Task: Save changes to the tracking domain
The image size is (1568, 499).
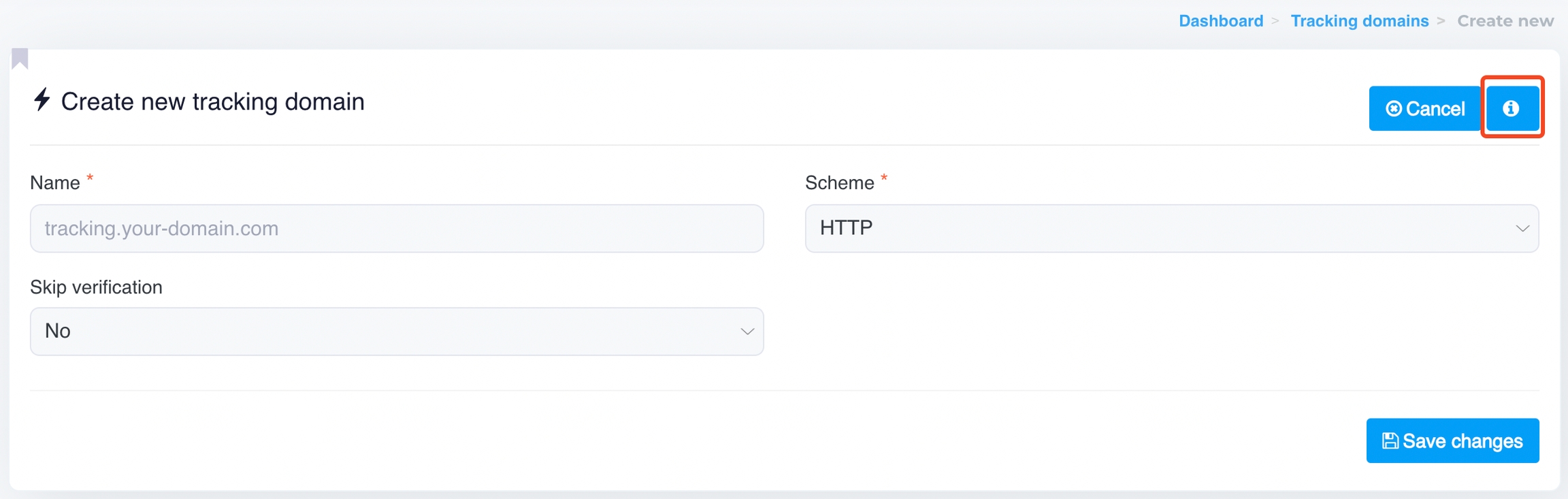Action: pyautogui.click(x=1452, y=440)
